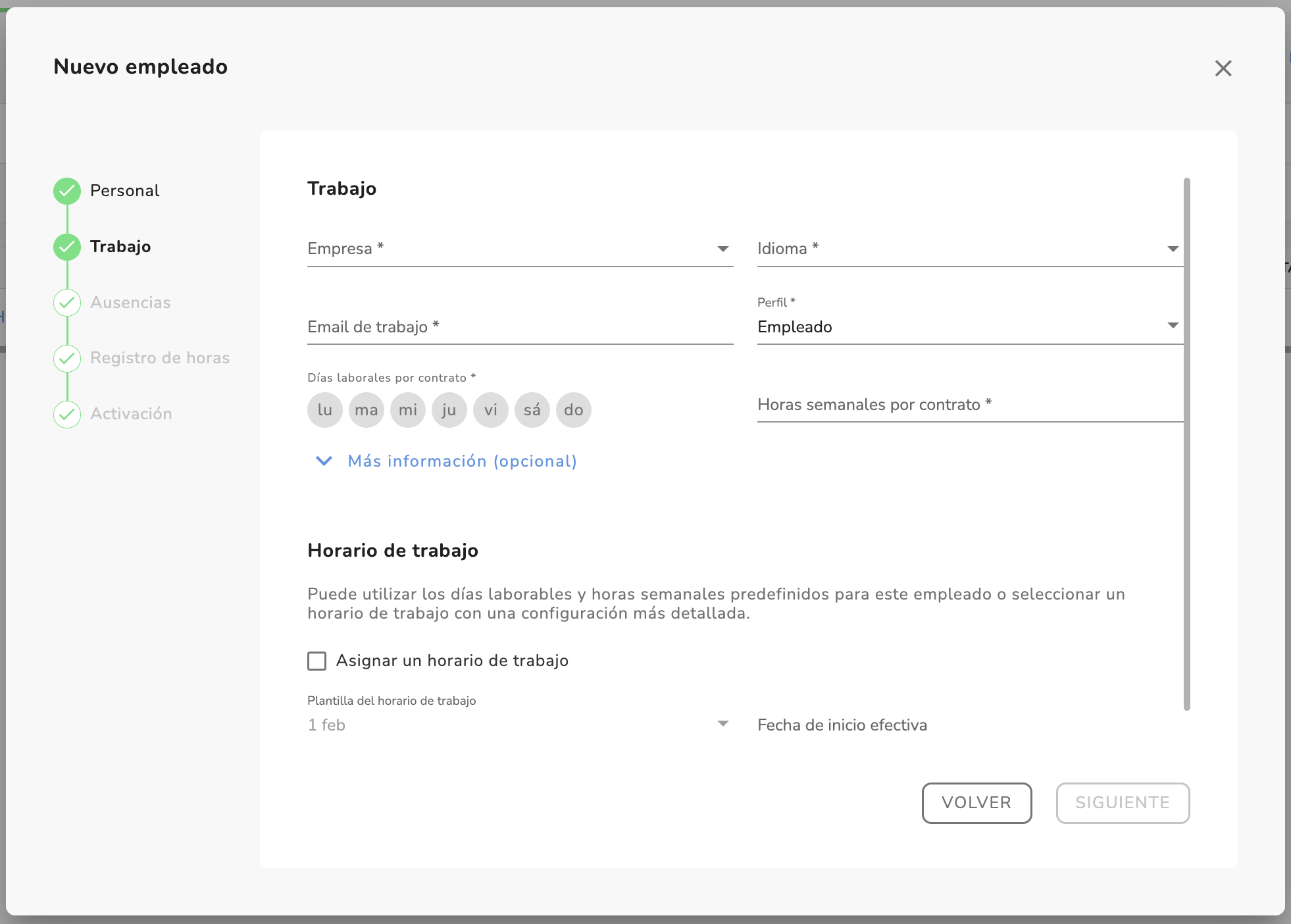Close the Nuevo empleado dialog

click(1223, 68)
